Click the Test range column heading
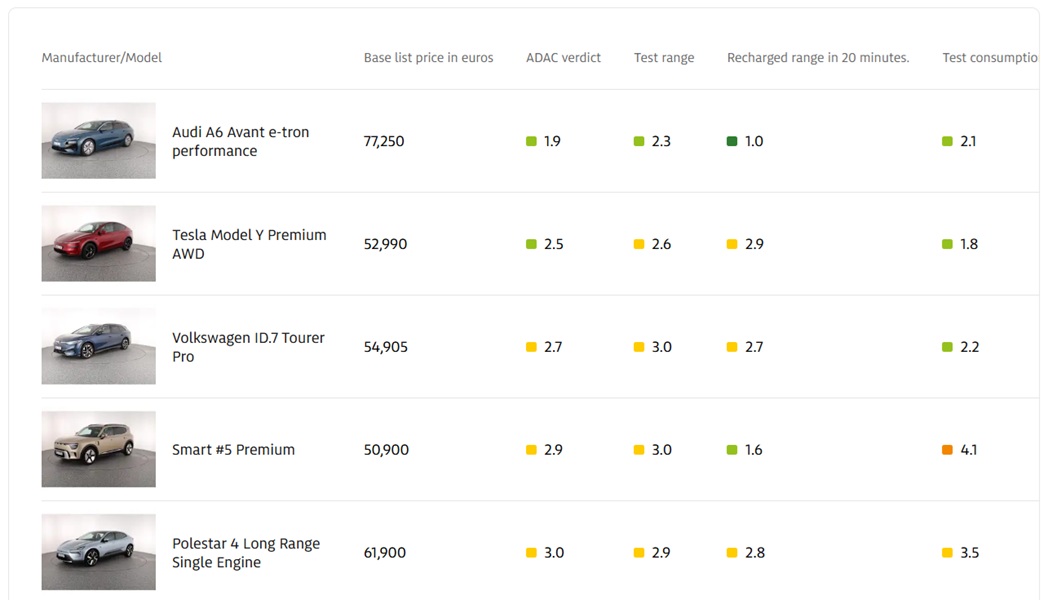 click(664, 58)
